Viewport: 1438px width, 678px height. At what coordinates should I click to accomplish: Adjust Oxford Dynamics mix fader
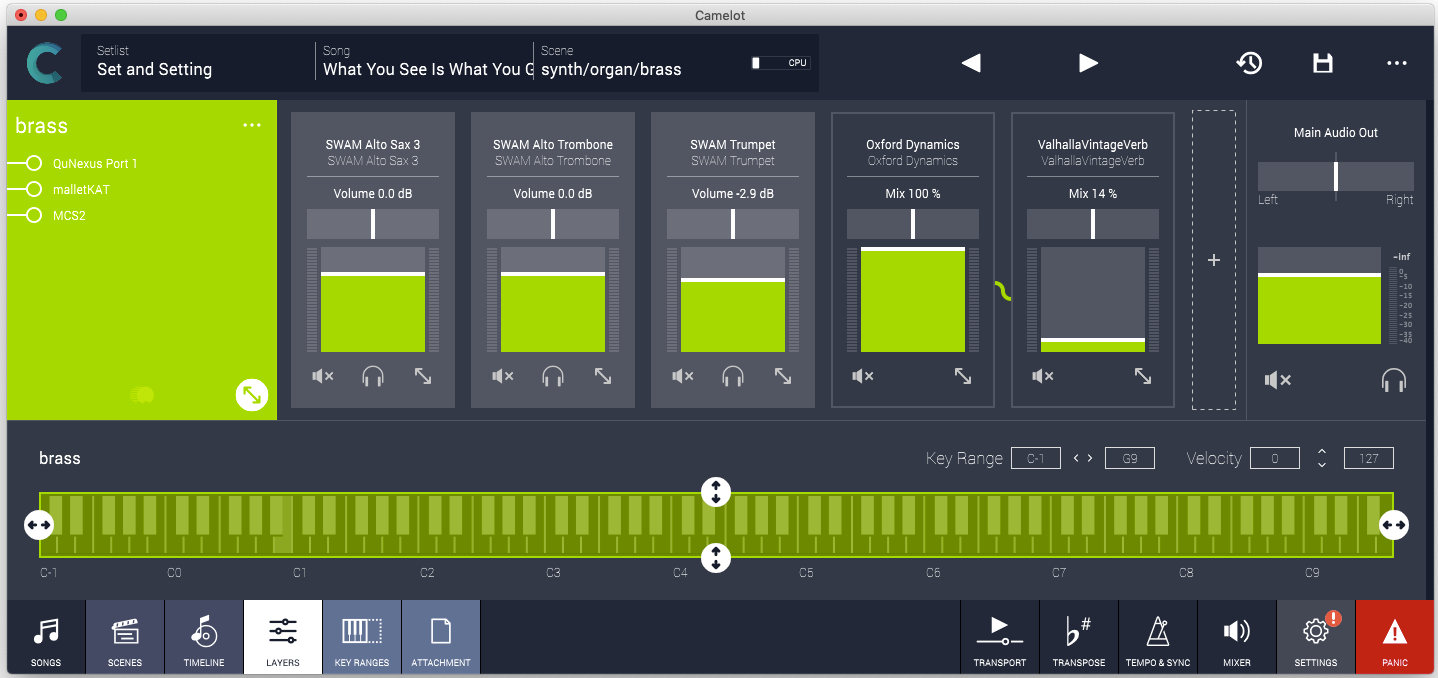[913, 299]
